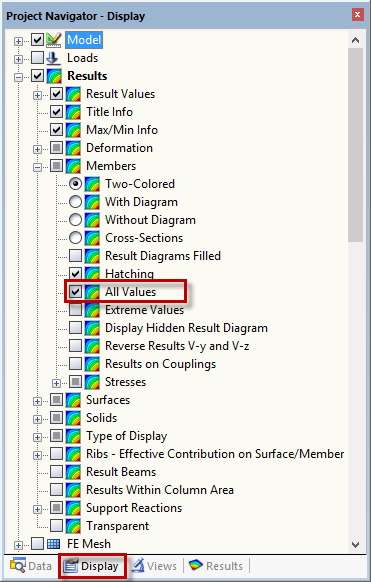The height and width of the screenshot is (582, 371).
Task: Uncheck the All Values checkbox
Action: click(x=75, y=292)
